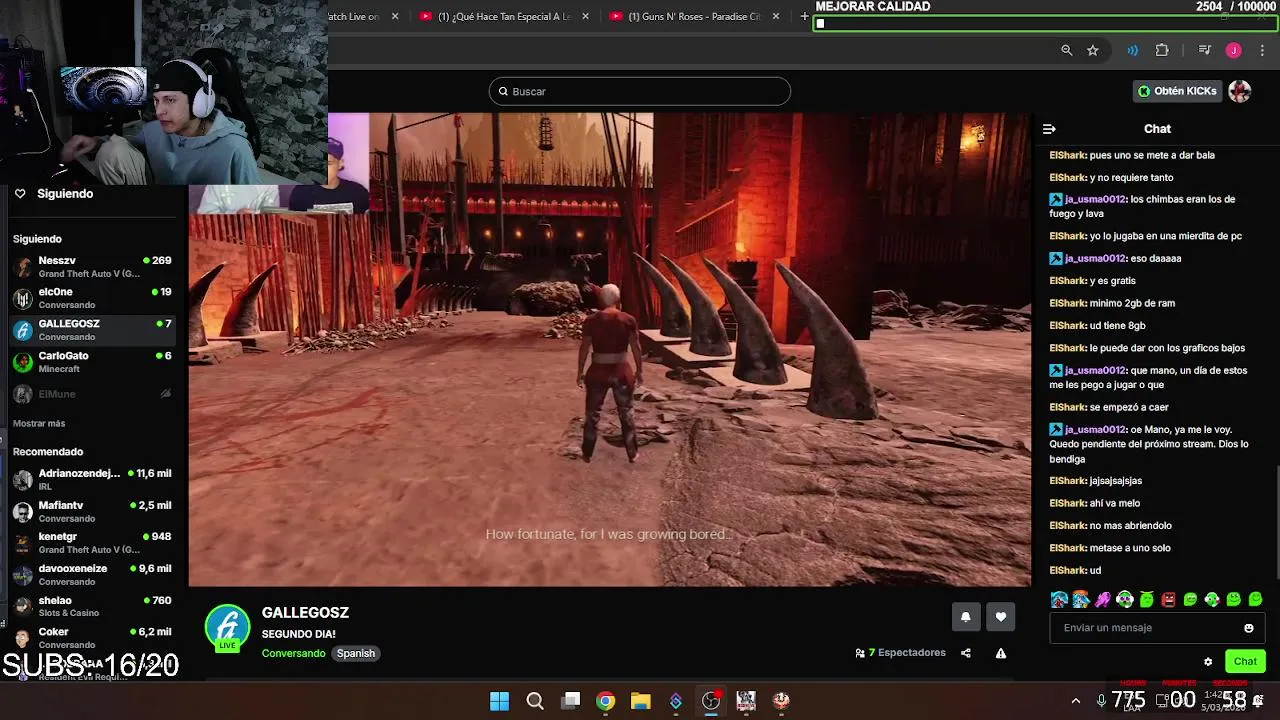Insert the red angry face emote
Screen dimensions: 1280x720
[1168, 600]
